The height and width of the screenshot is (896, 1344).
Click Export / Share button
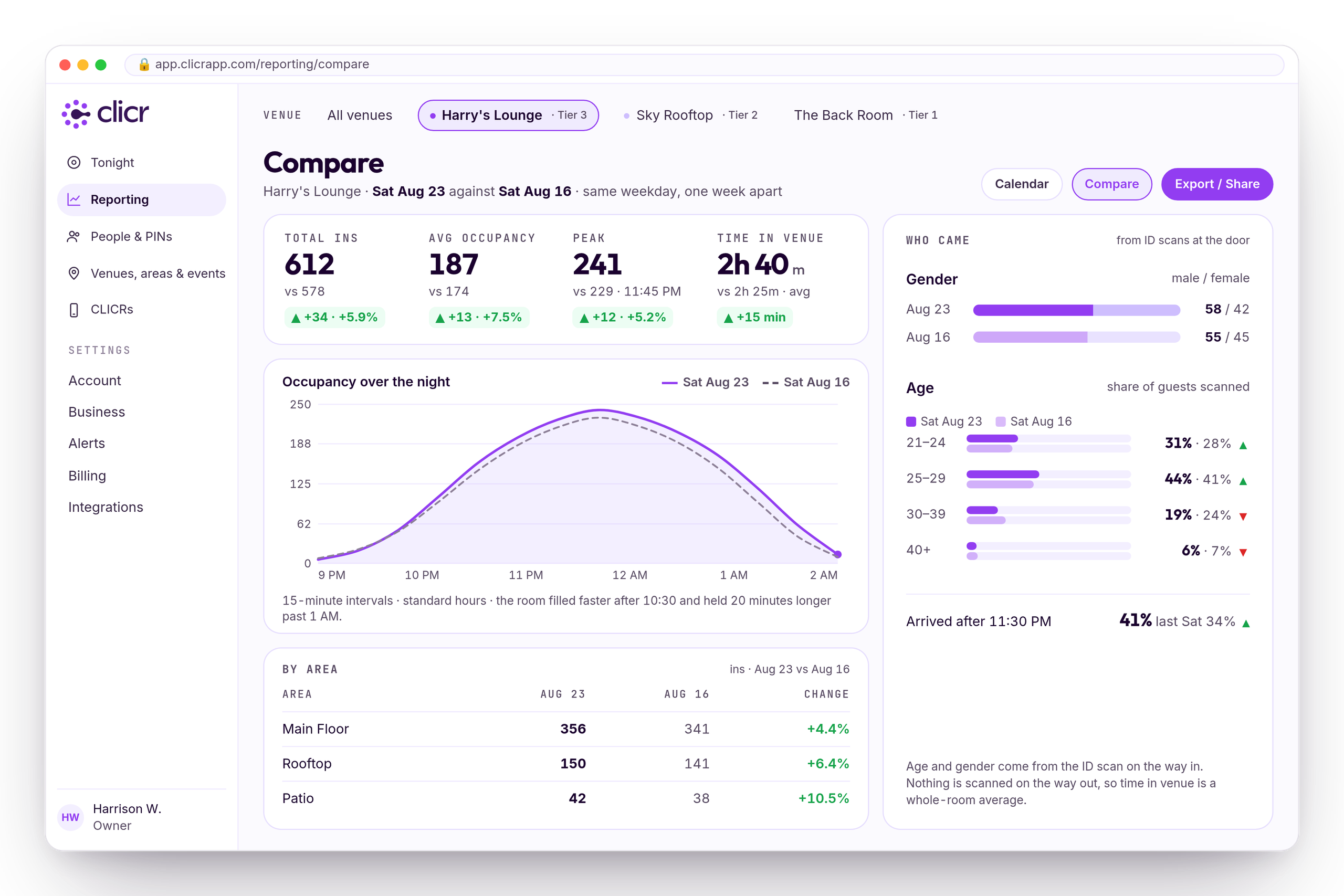pyautogui.click(x=1217, y=184)
